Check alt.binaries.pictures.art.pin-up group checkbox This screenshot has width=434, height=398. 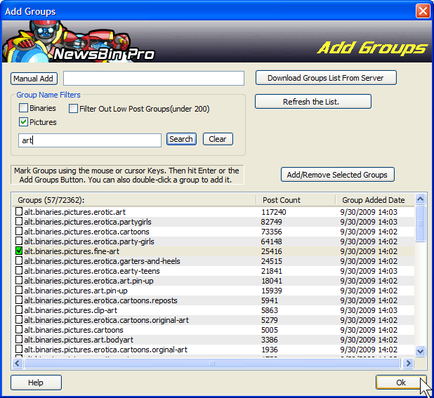pyautogui.click(x=19, y=290)
